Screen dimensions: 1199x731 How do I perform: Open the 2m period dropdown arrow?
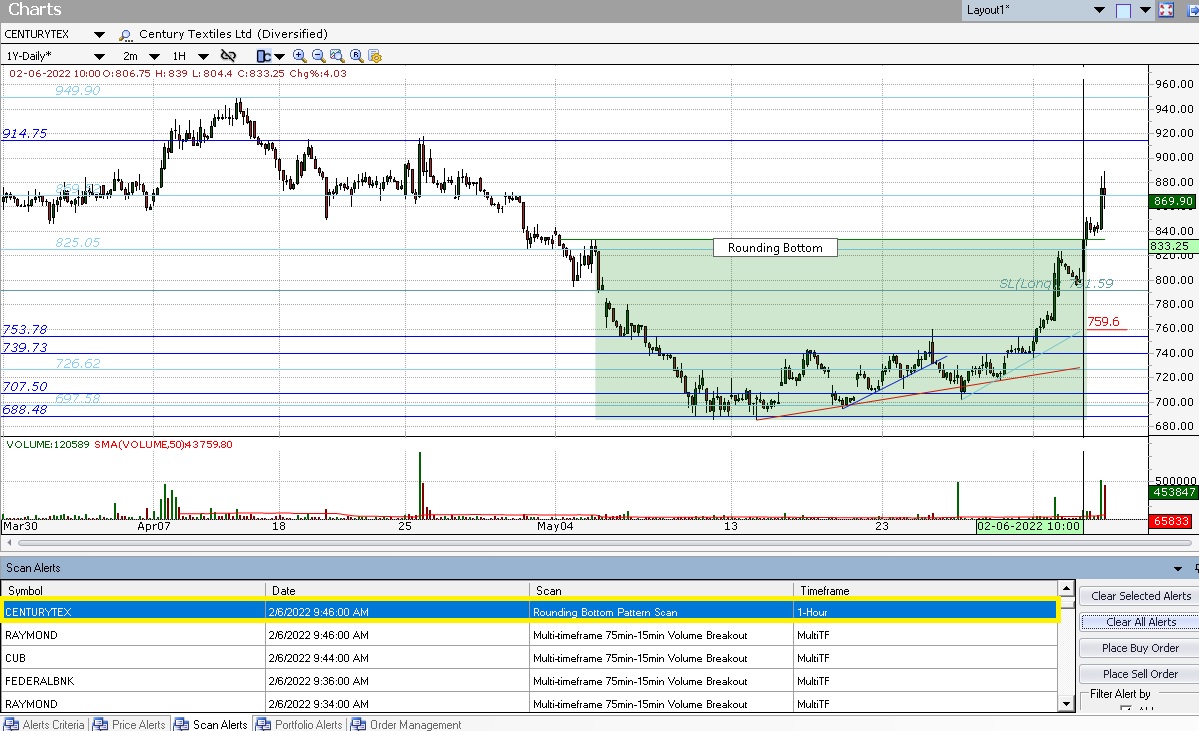pos(154,56)
